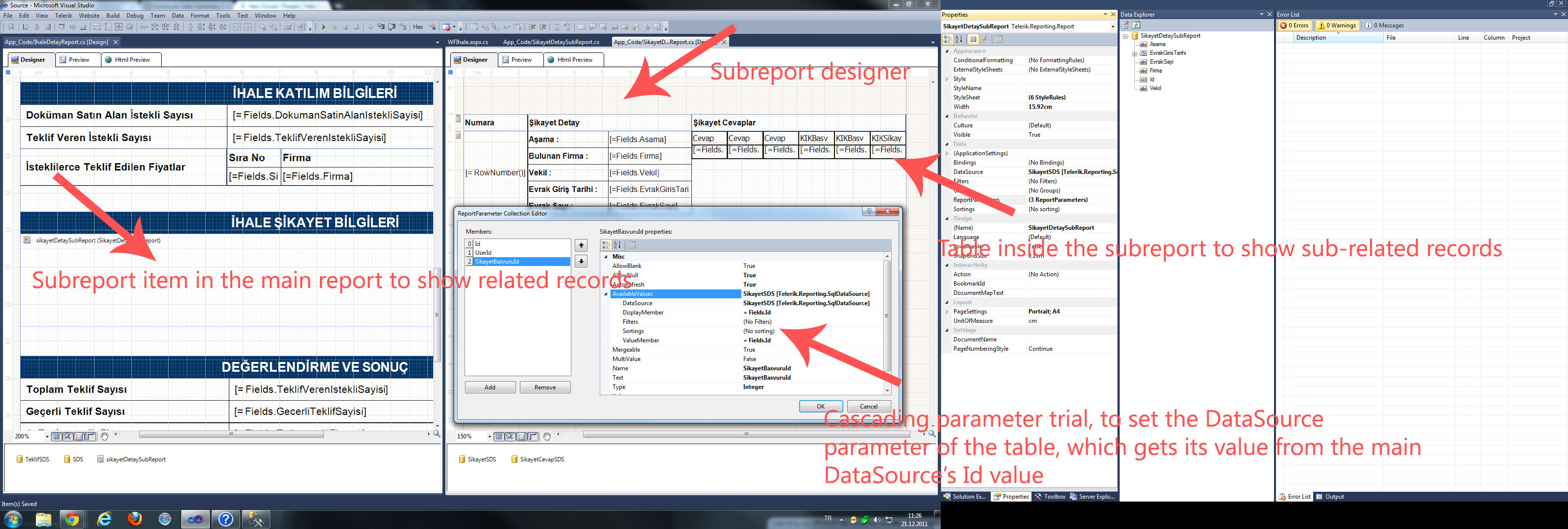The image size is (1568, 529).
Task: Click the Data Explorer edit icon
Action: (1126, 25)
